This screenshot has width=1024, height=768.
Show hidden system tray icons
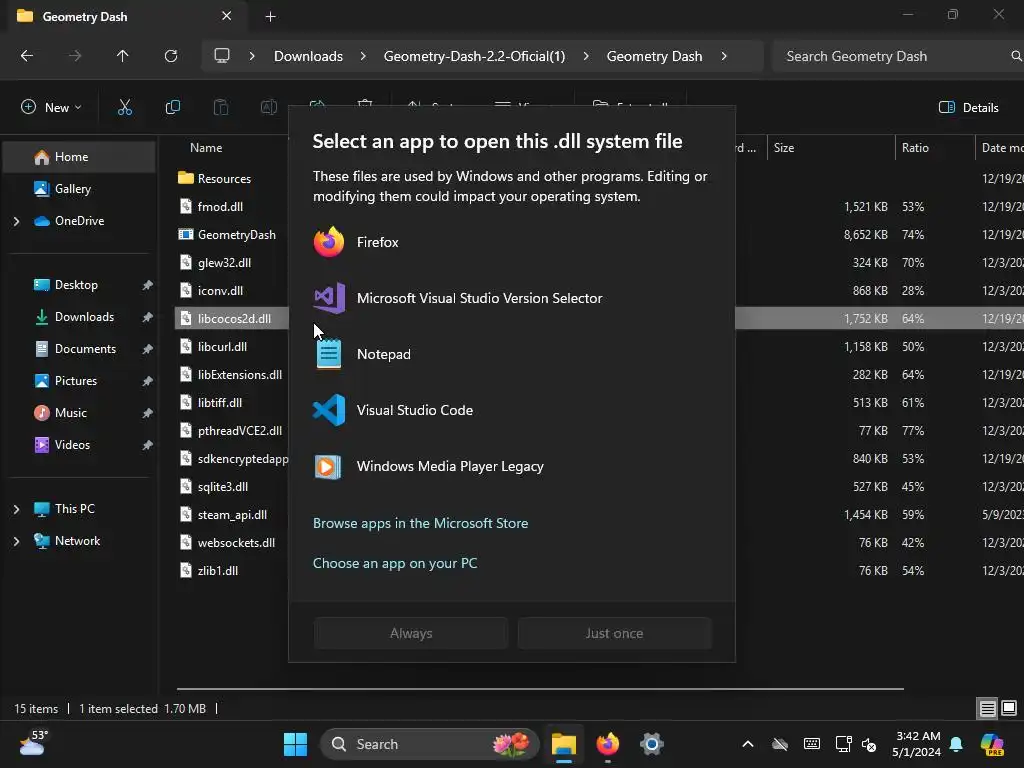pyautogui.click(x=748, y=744)
